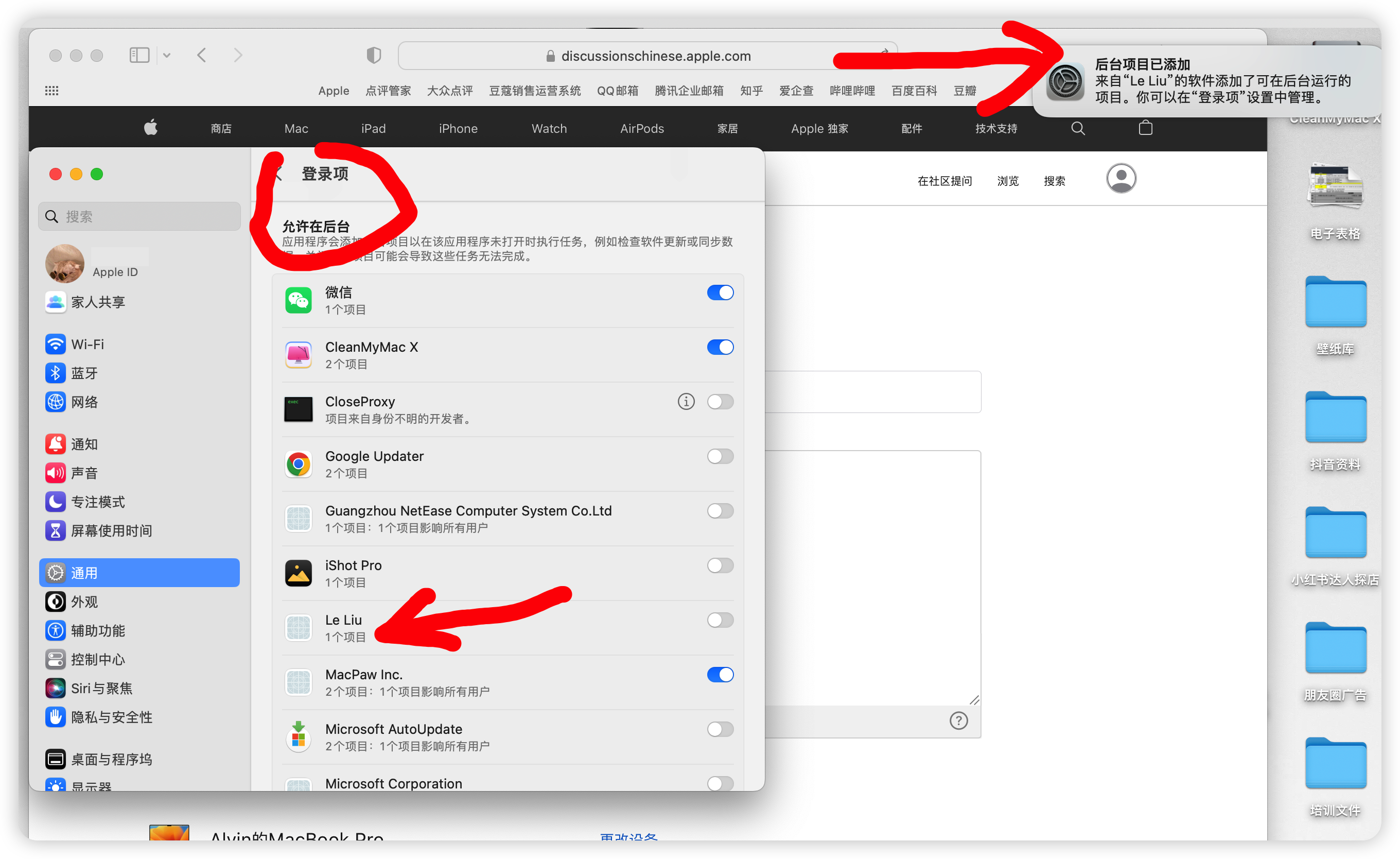The image size is (1400, 859).
Task: Open Bluetooth settings in sidebar
Action: [x=84, y=373]
